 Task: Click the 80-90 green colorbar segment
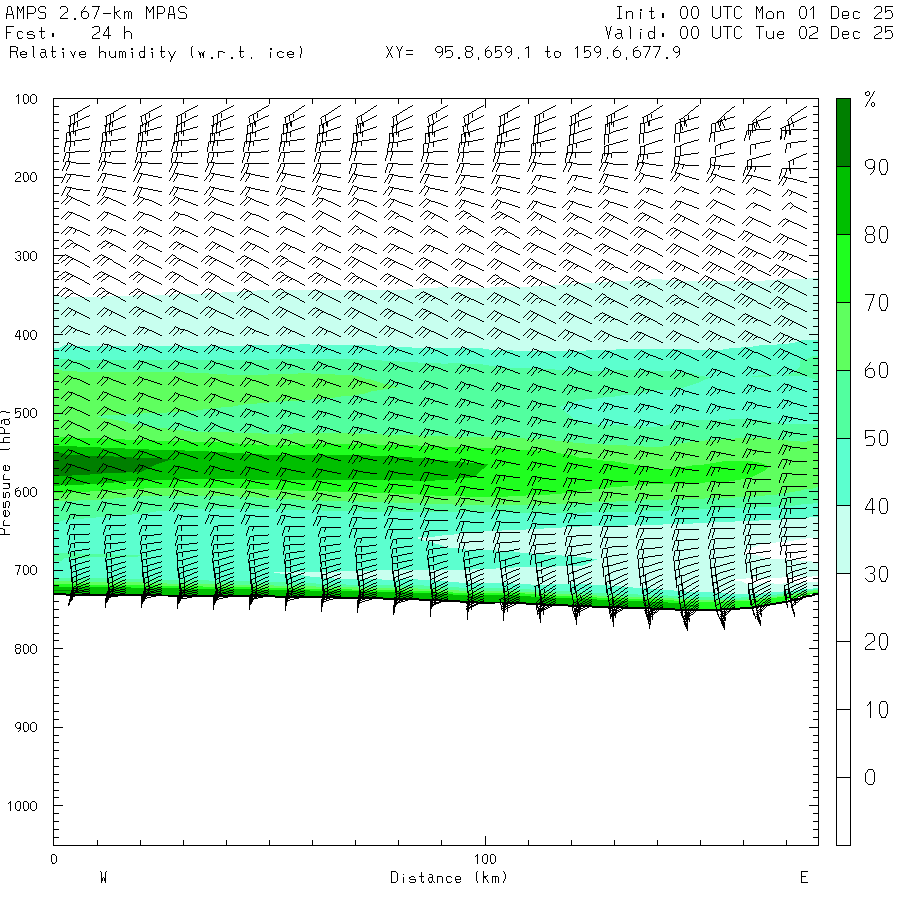(843, 200)
